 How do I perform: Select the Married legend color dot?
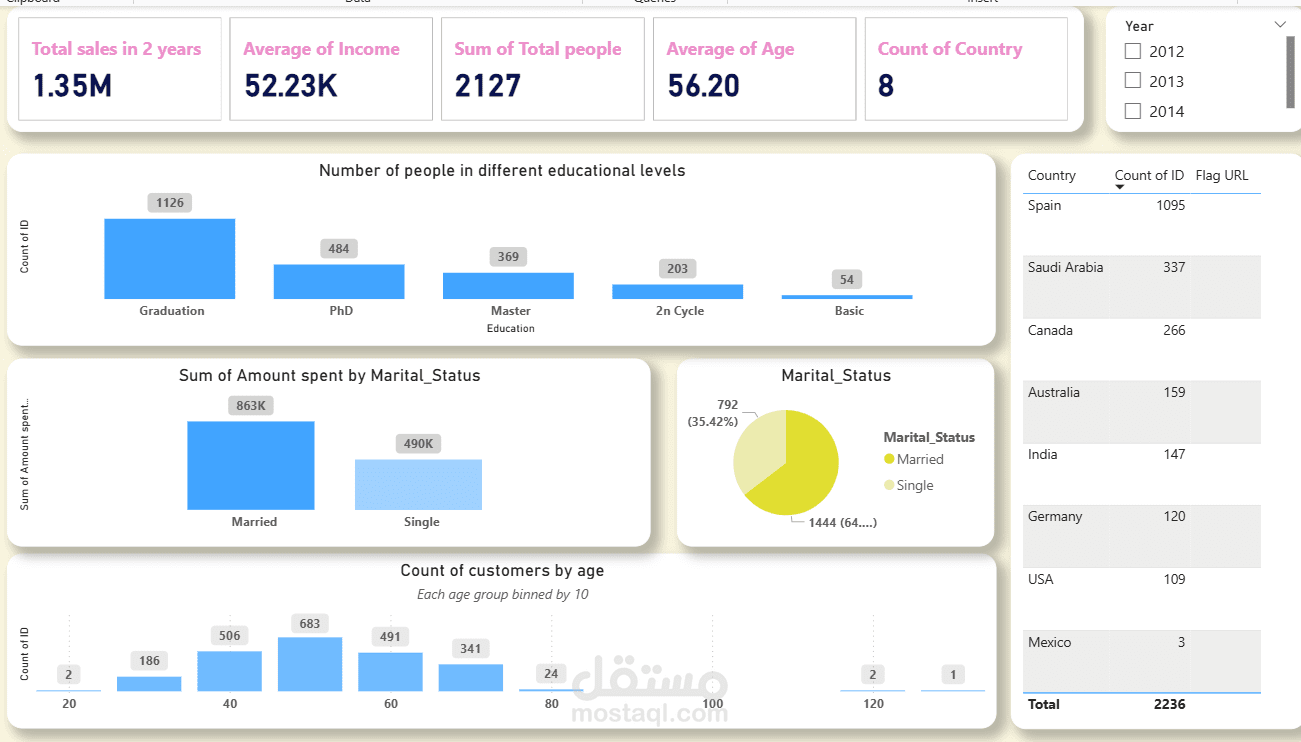[x=889, y=459]
